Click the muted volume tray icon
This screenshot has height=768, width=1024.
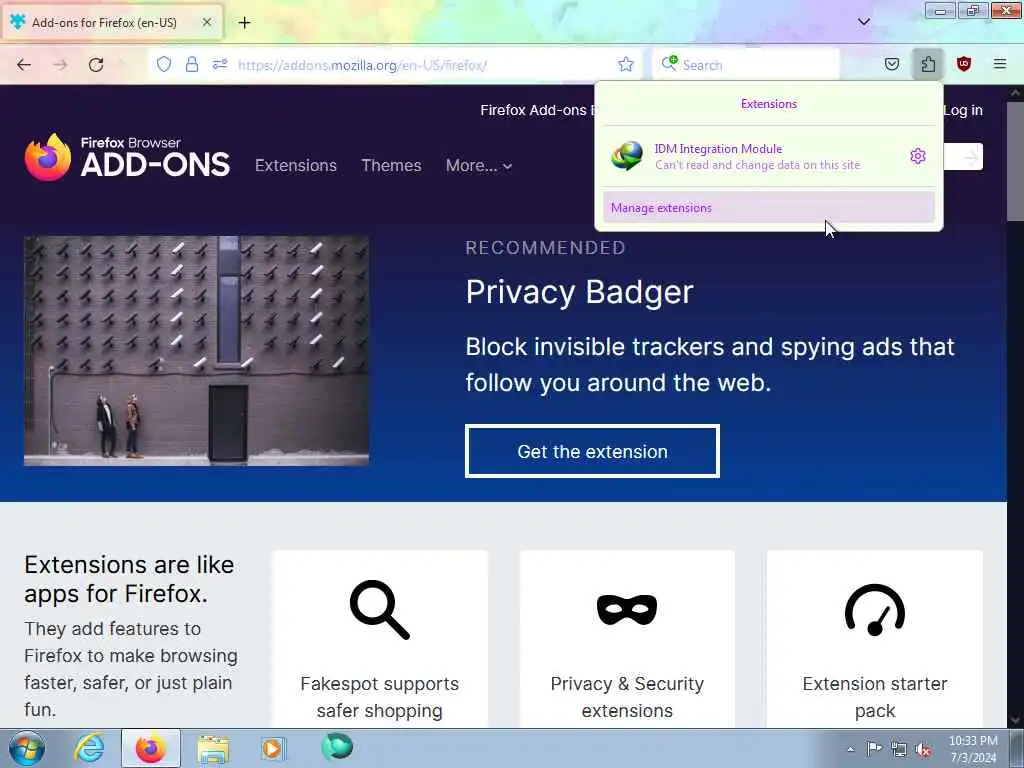pos(923,750)
